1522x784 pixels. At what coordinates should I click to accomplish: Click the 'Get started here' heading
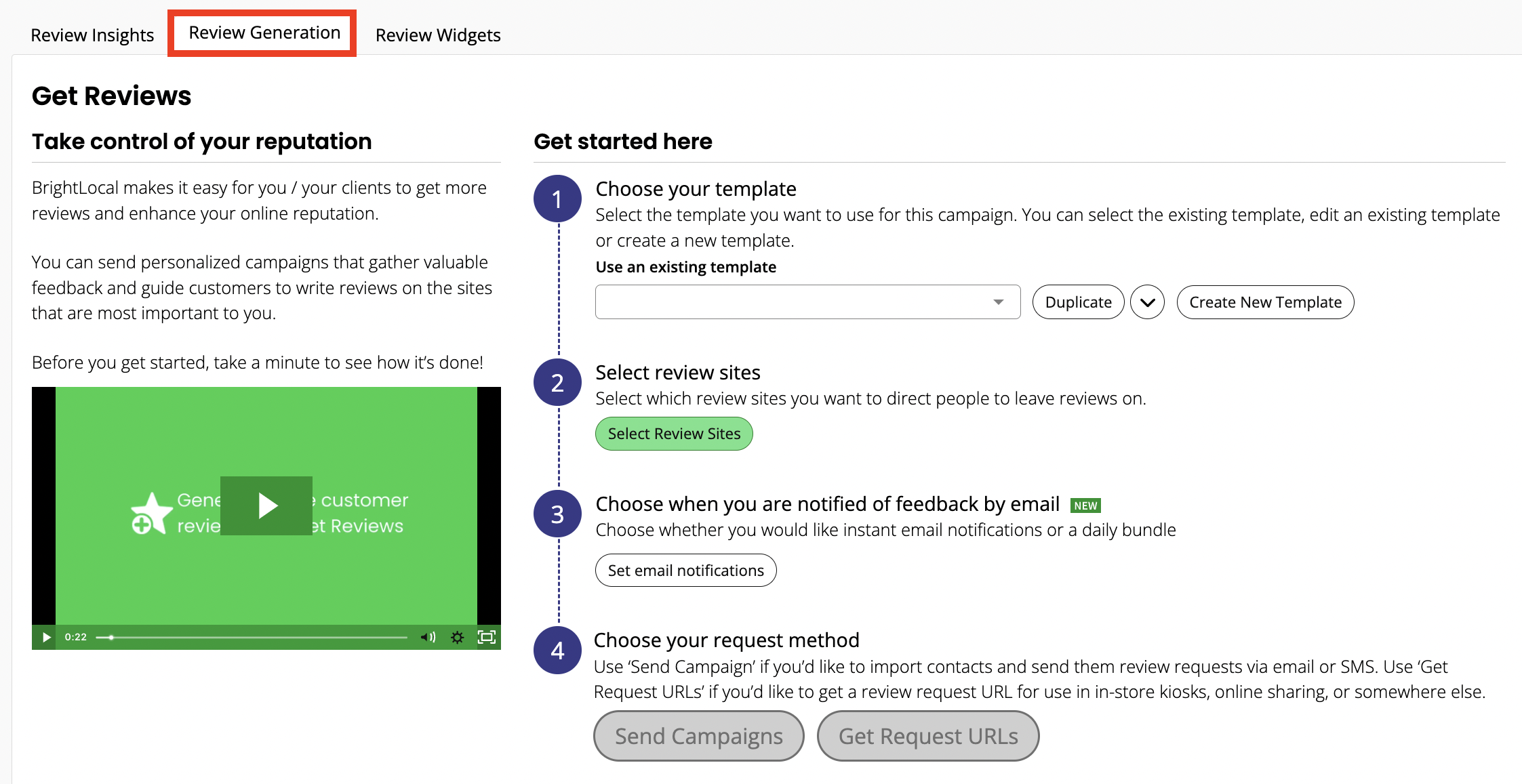pos(623,141)
